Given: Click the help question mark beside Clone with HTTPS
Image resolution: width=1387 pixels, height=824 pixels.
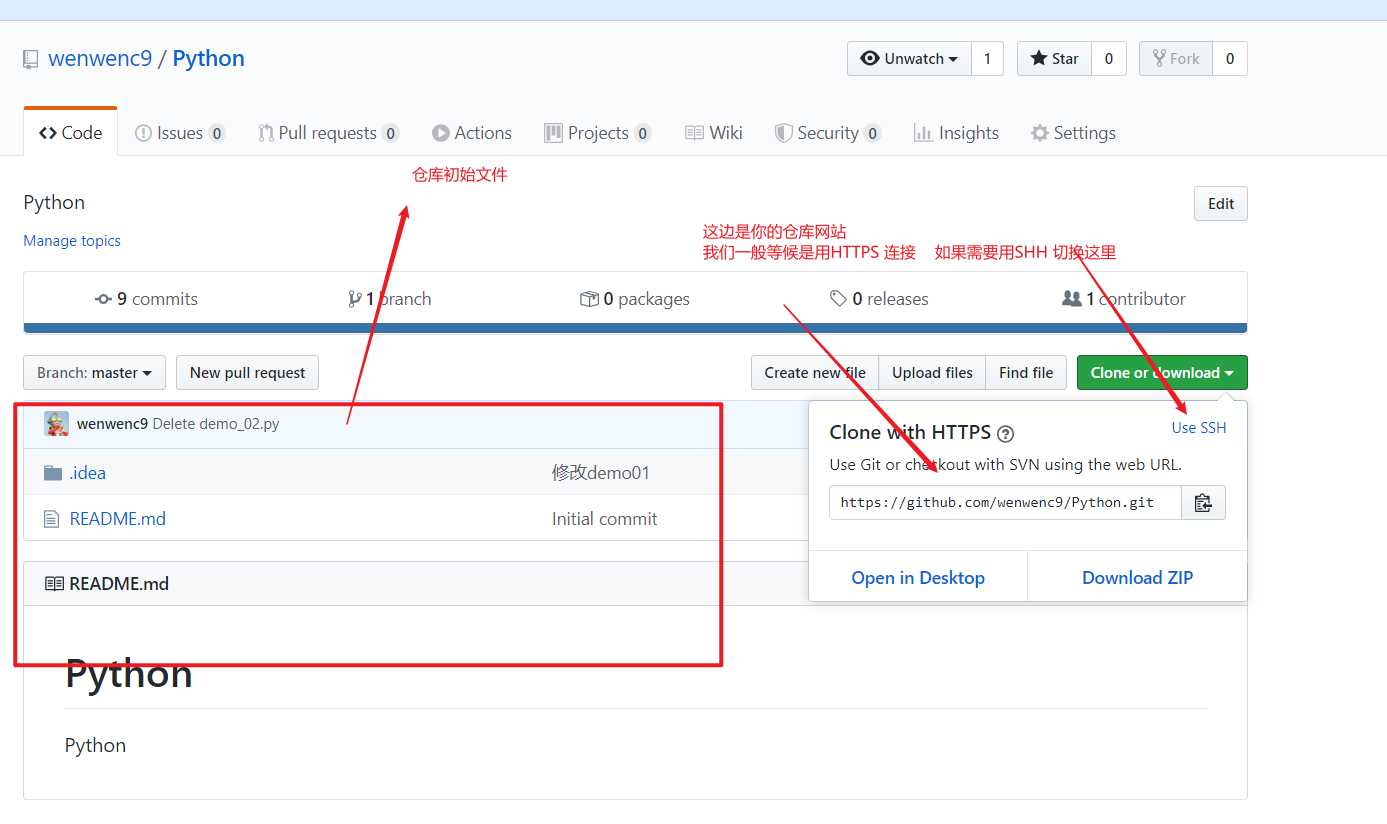Looking at the screenshot, I should point(1006,434).
